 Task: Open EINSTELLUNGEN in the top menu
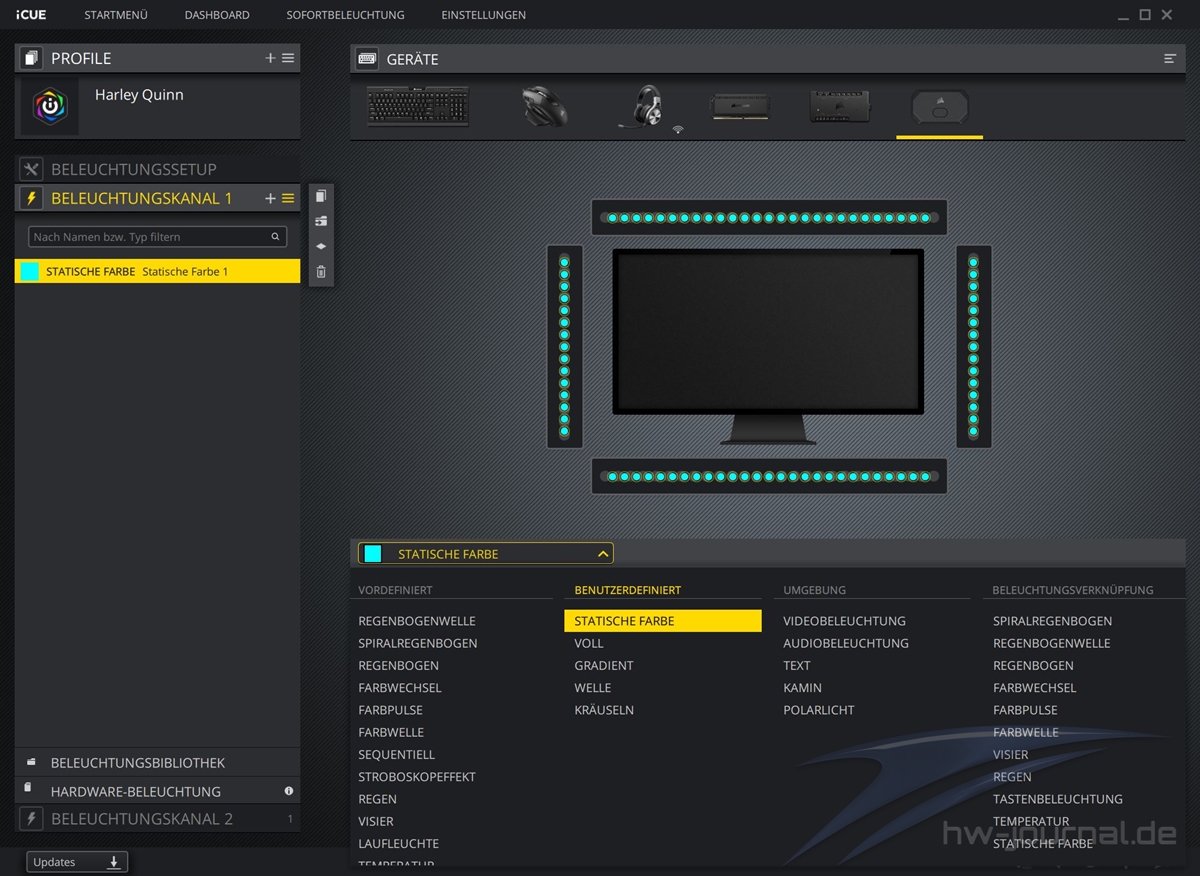[x=484, y=15]
